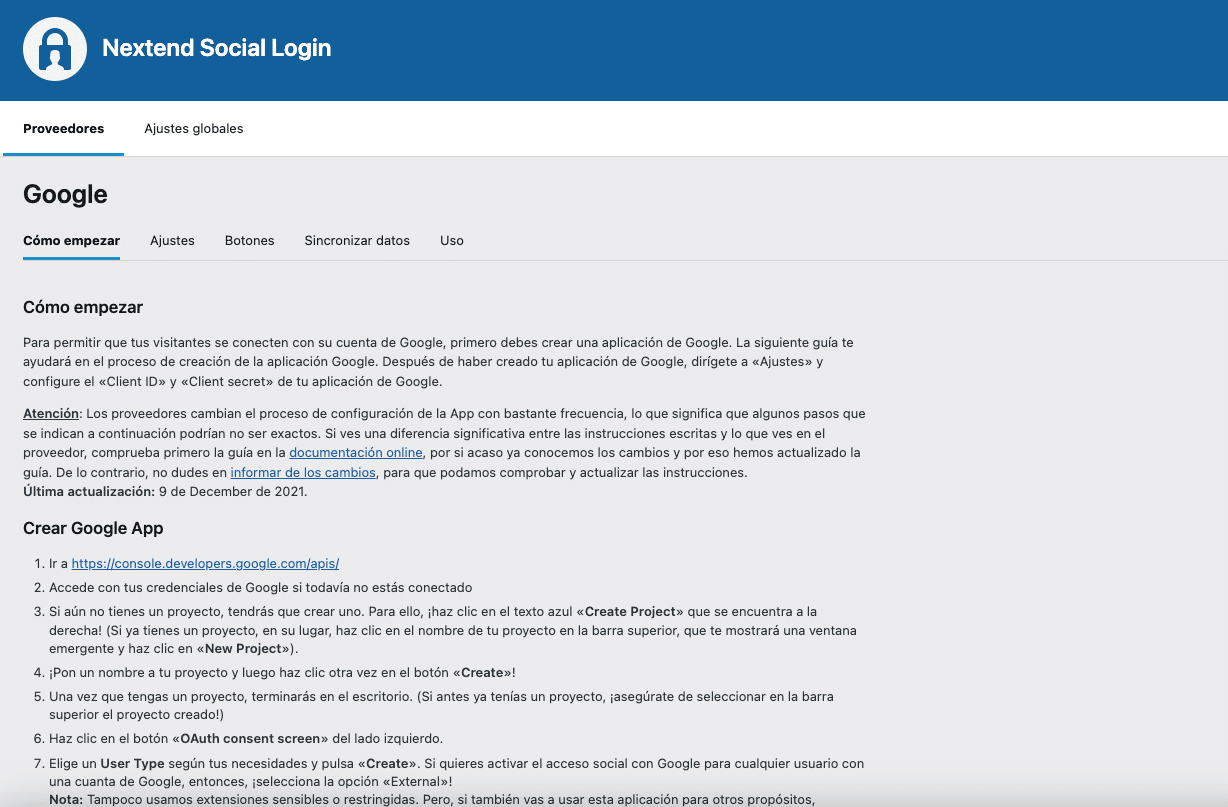Viewport: 1228px width, 807px height.
Task: Switch to the Ajustes globales tab
Action: click(x=193, y=129)
